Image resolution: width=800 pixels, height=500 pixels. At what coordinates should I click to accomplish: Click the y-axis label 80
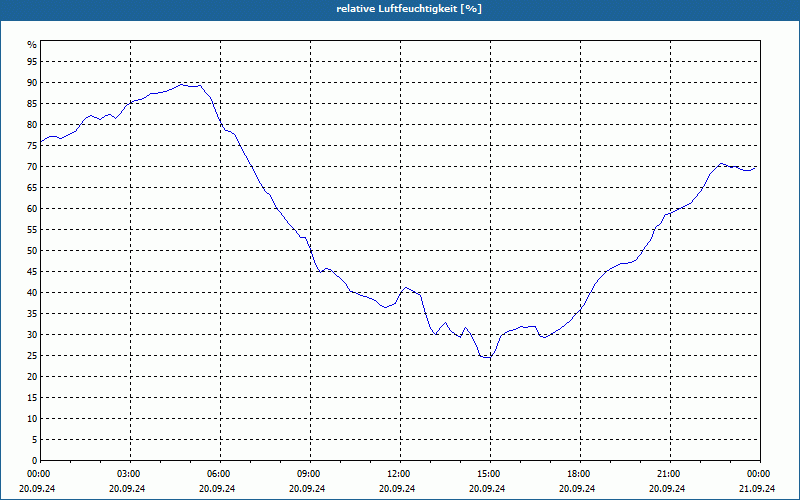click(32, 124)
